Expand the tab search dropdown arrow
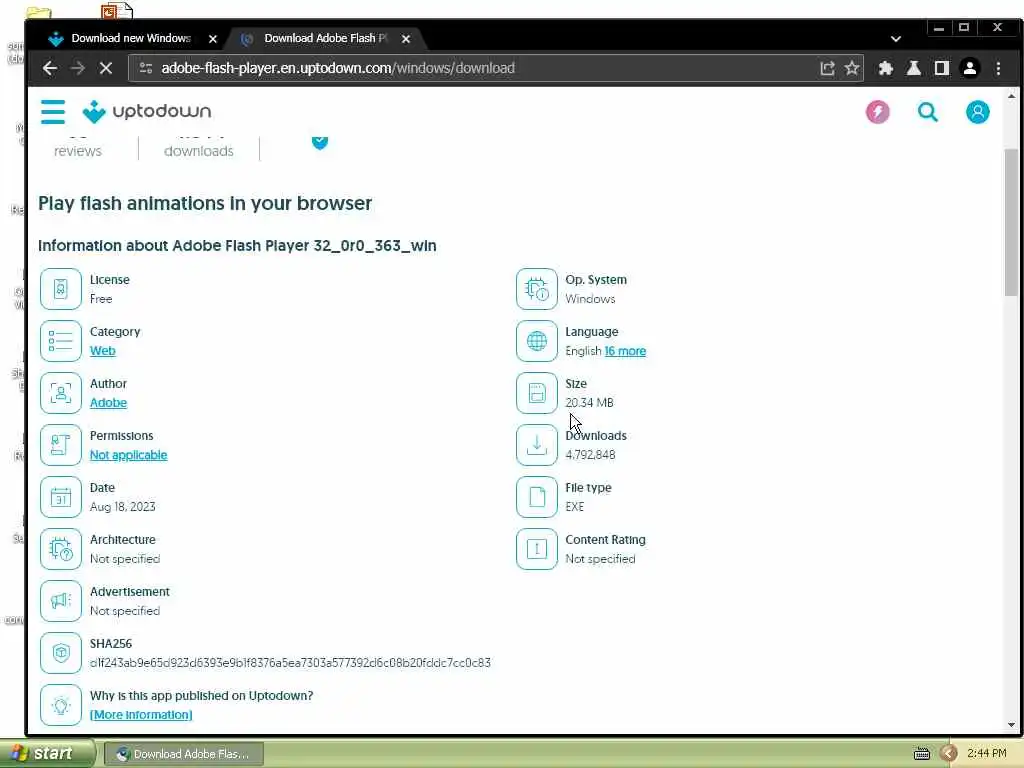Screen dimensions: 1024x768 896,39
